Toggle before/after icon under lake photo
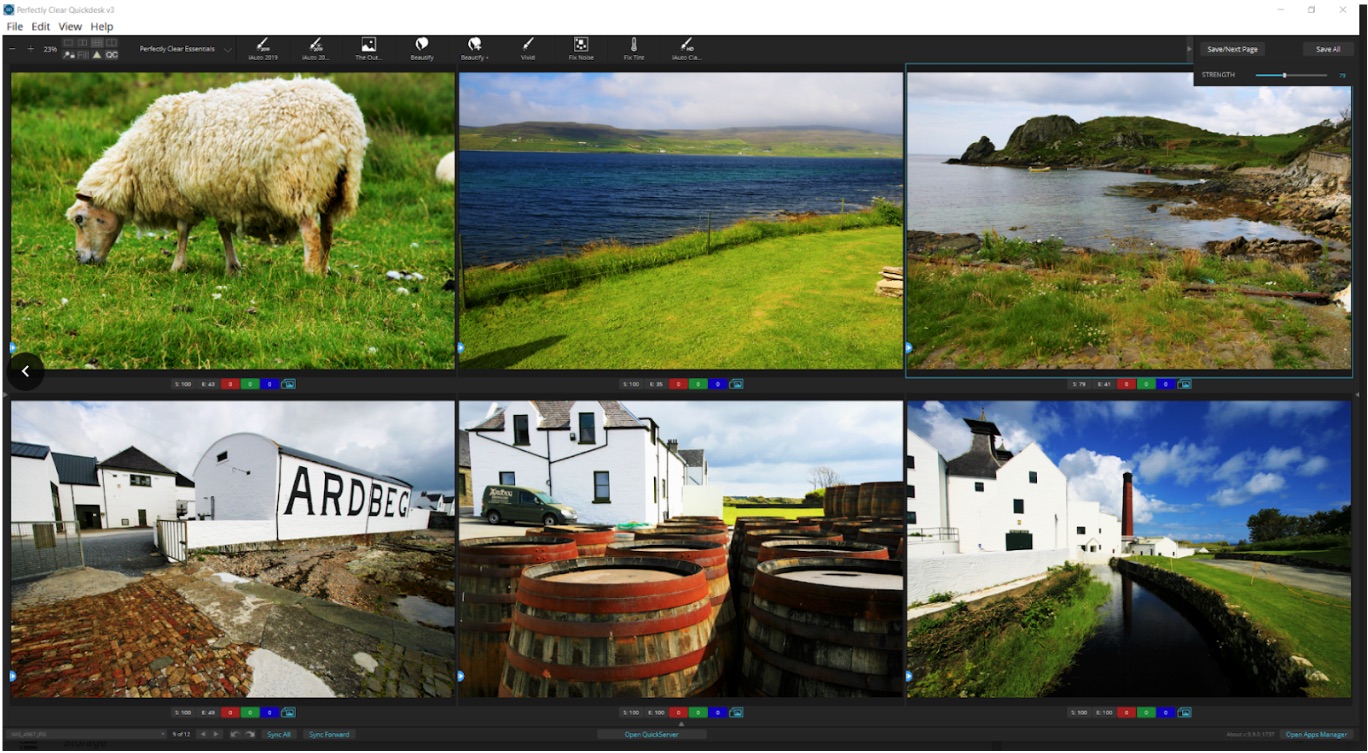1368x753 pixels. [x=736, y=384]
